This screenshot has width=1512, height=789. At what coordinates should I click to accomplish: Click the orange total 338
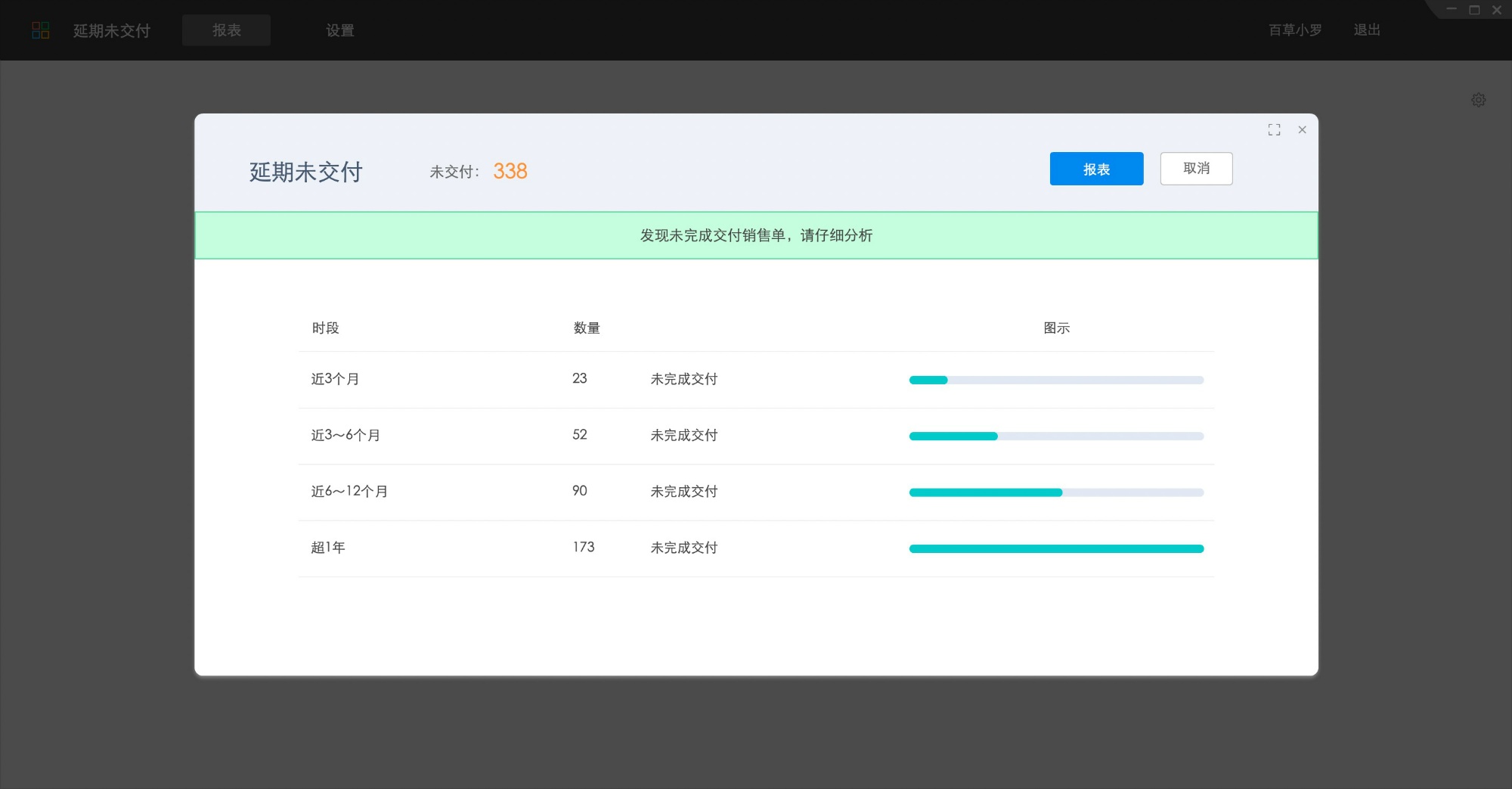click(x=510, y=171)
